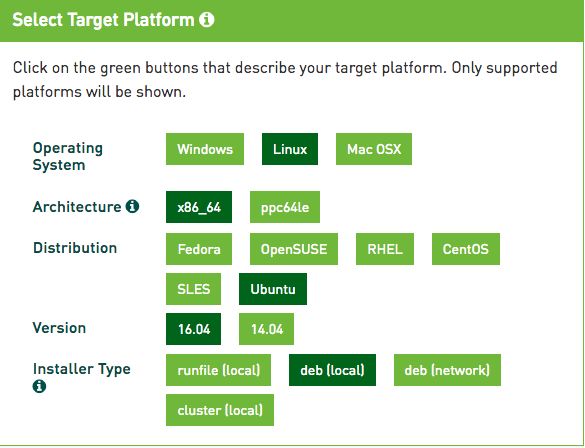Switch to version 14.04
Viewport: 585px width, 448px height.
[x=266, y=329]
